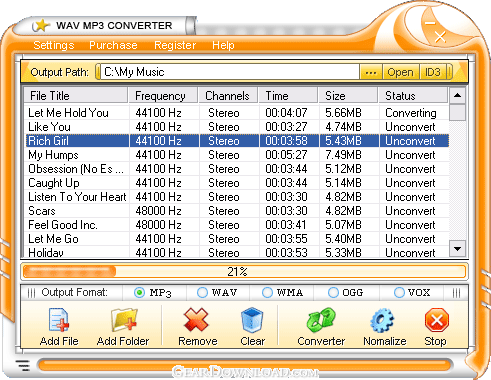Select the WAV output format
Screen dimensions: 491x380
point(202,293)
